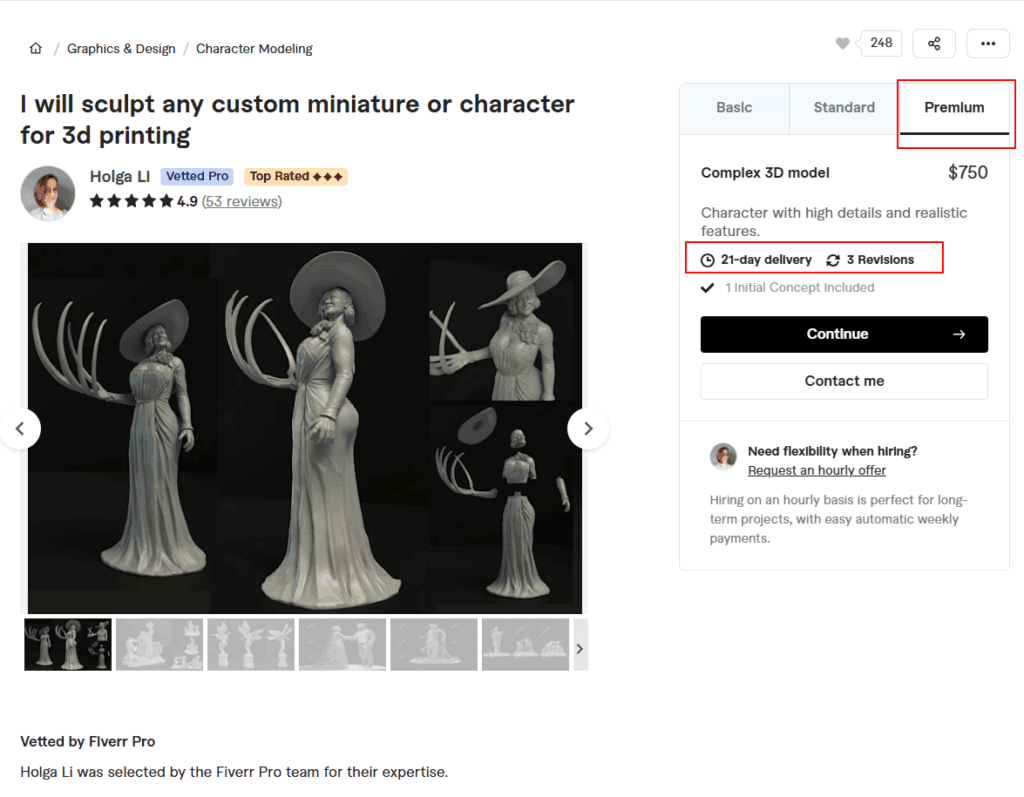Click the Vetted Pro badge

click(x=196, y=176)
